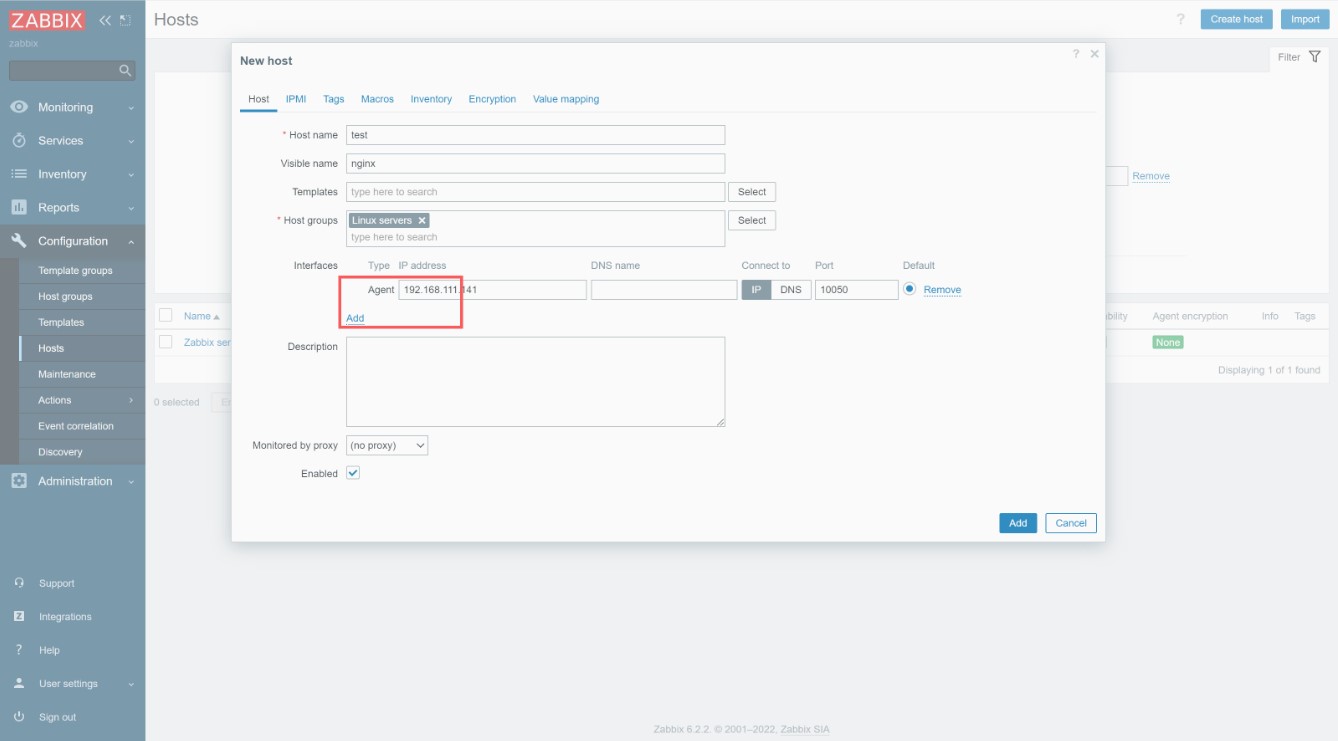The image size is (1338, 741).
Task: Click Select next to Host groups
Action: click(x=752, y=220)
